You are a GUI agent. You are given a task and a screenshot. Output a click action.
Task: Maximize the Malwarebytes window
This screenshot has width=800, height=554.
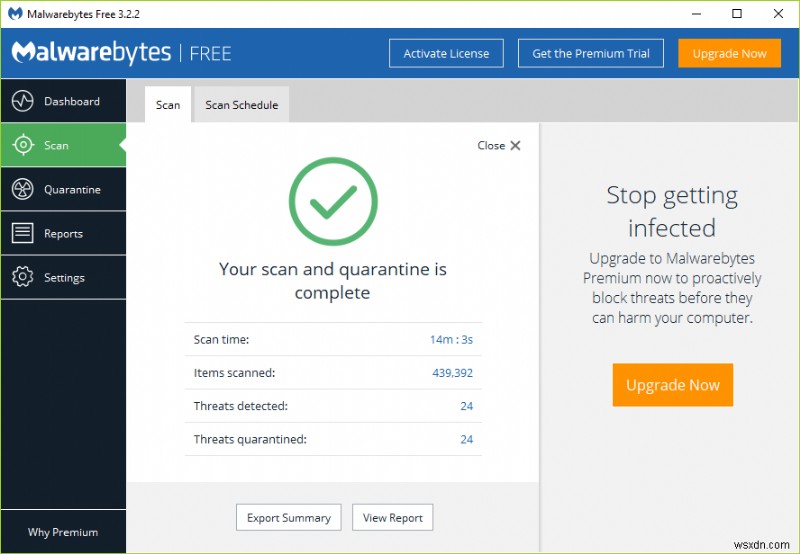[x=737, y=14]
